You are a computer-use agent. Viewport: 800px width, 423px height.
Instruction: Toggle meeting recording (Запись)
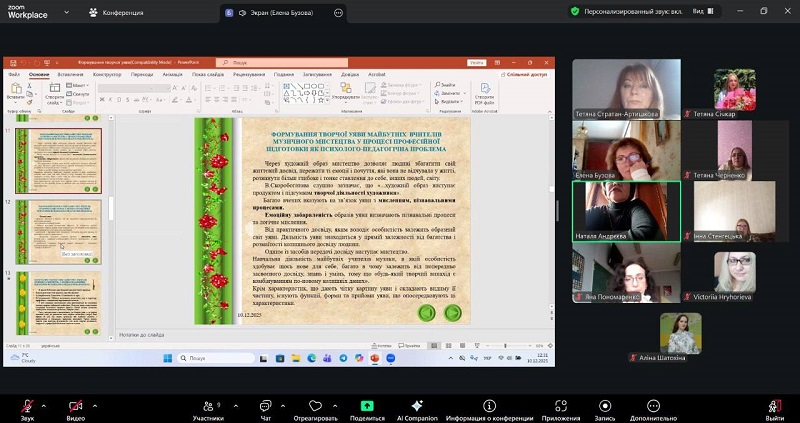coord(604,404)
